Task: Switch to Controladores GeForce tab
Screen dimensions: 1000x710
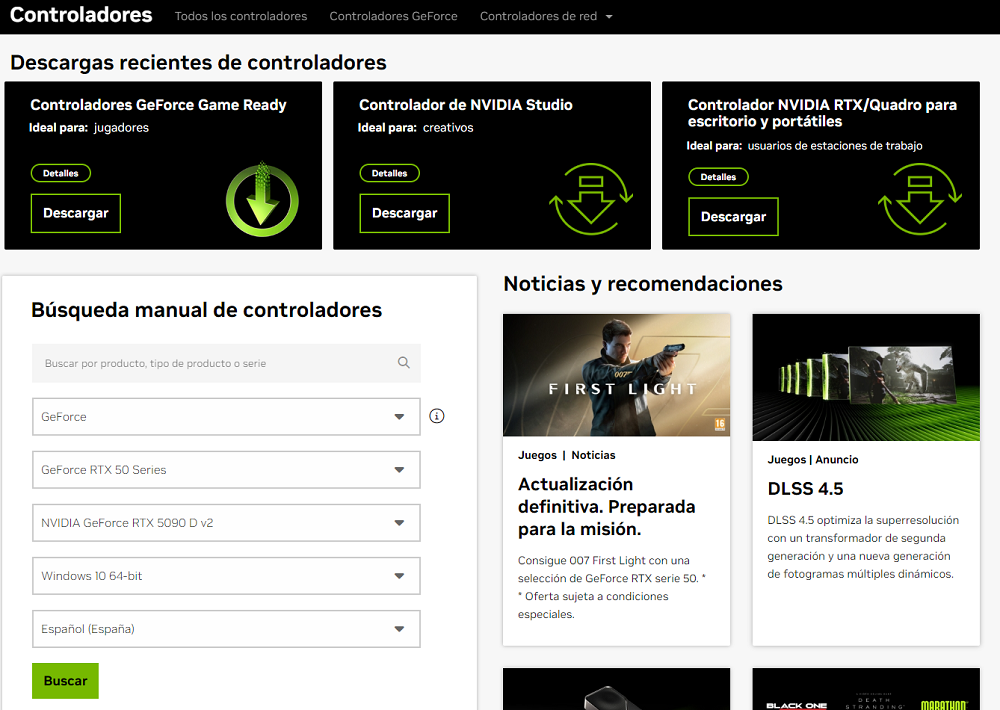Action: pyautogui.click(x=393, y=16)
